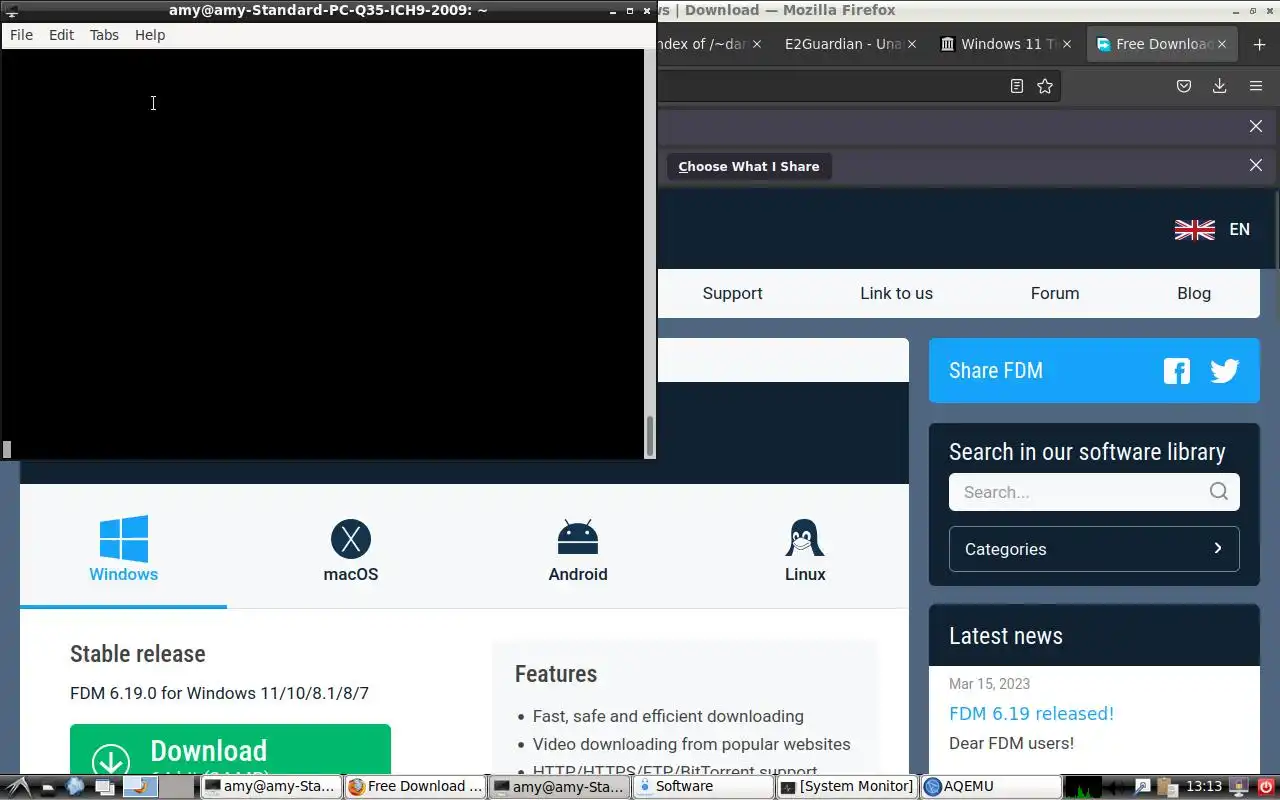1280x800 pixels.
Task: Switch to System Monitor taskbar window
Action: pyautogui.click(x=847, y=787)
